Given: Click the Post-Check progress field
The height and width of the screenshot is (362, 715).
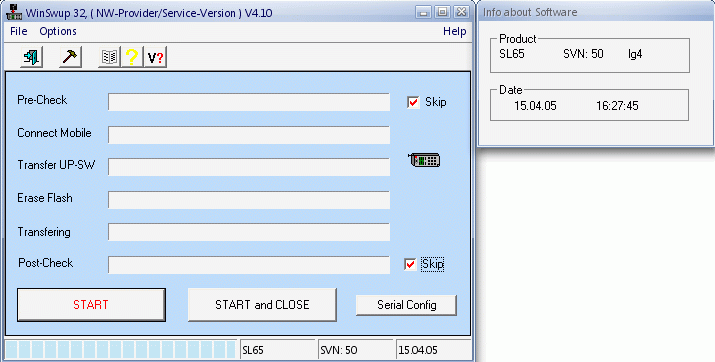Looking at the screenshot, I should tap(249, 265).
